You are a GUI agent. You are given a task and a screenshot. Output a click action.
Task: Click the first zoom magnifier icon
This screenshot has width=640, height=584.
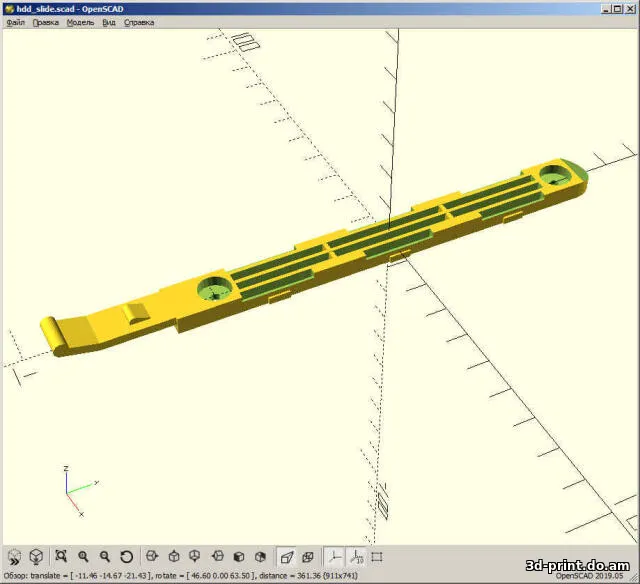(x=83, y=556)
